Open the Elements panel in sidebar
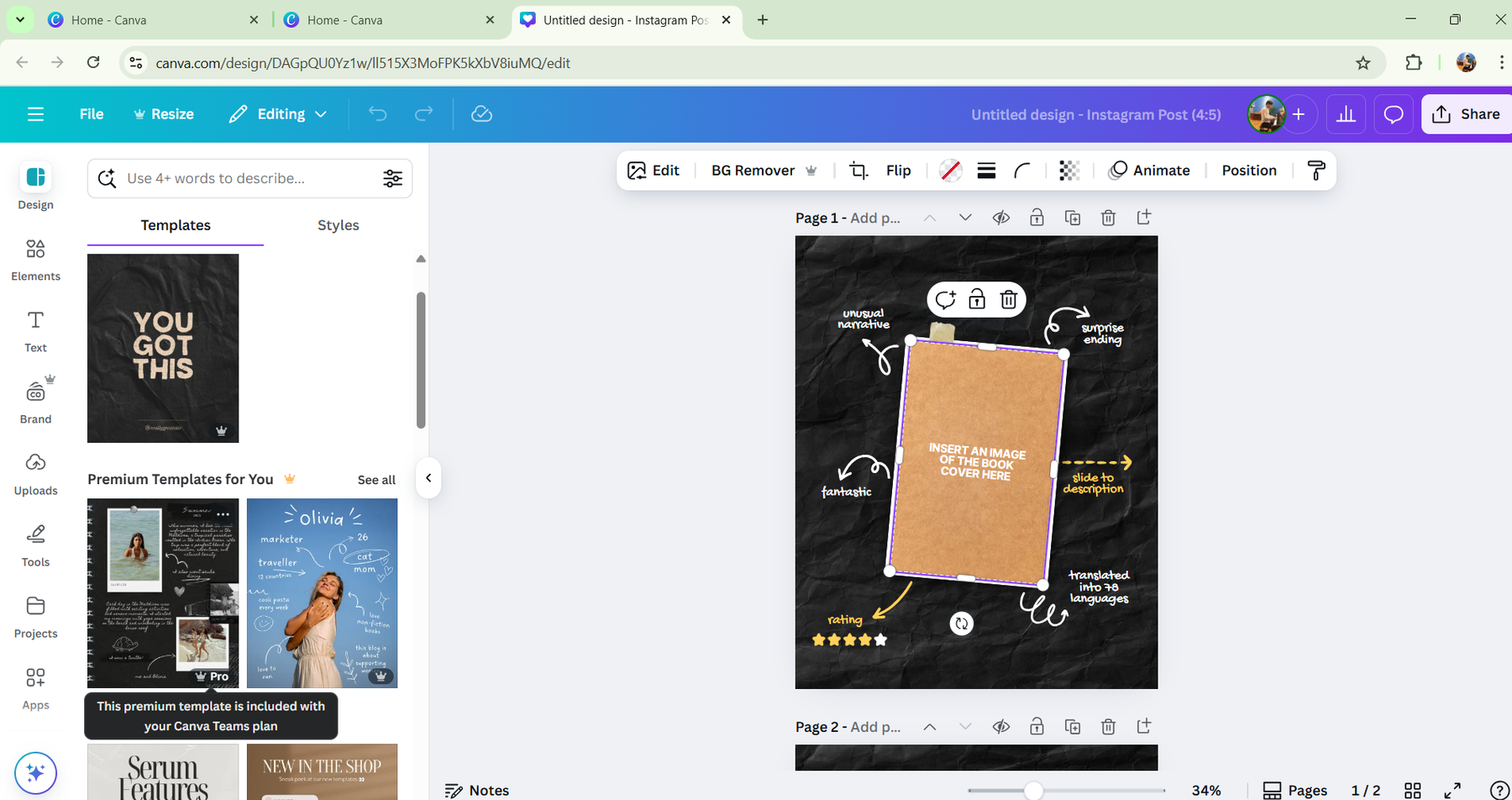 click(x=35, y=259)
